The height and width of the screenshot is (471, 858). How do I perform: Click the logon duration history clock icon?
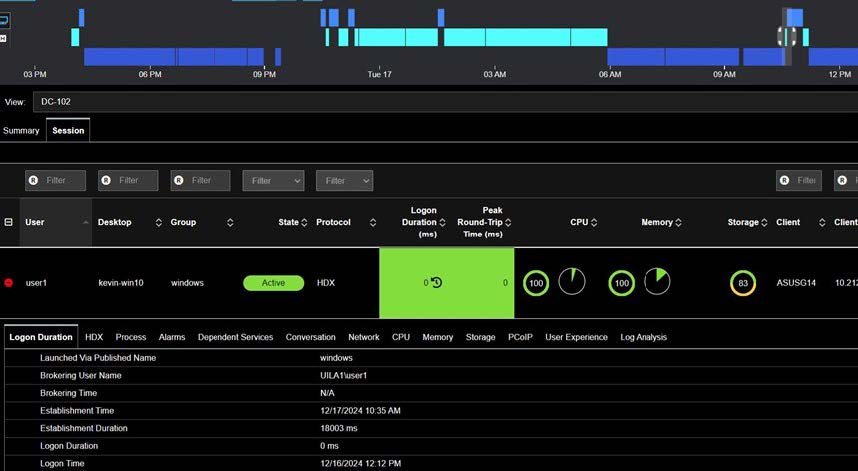pyautogui.click(x=436, y=283)
